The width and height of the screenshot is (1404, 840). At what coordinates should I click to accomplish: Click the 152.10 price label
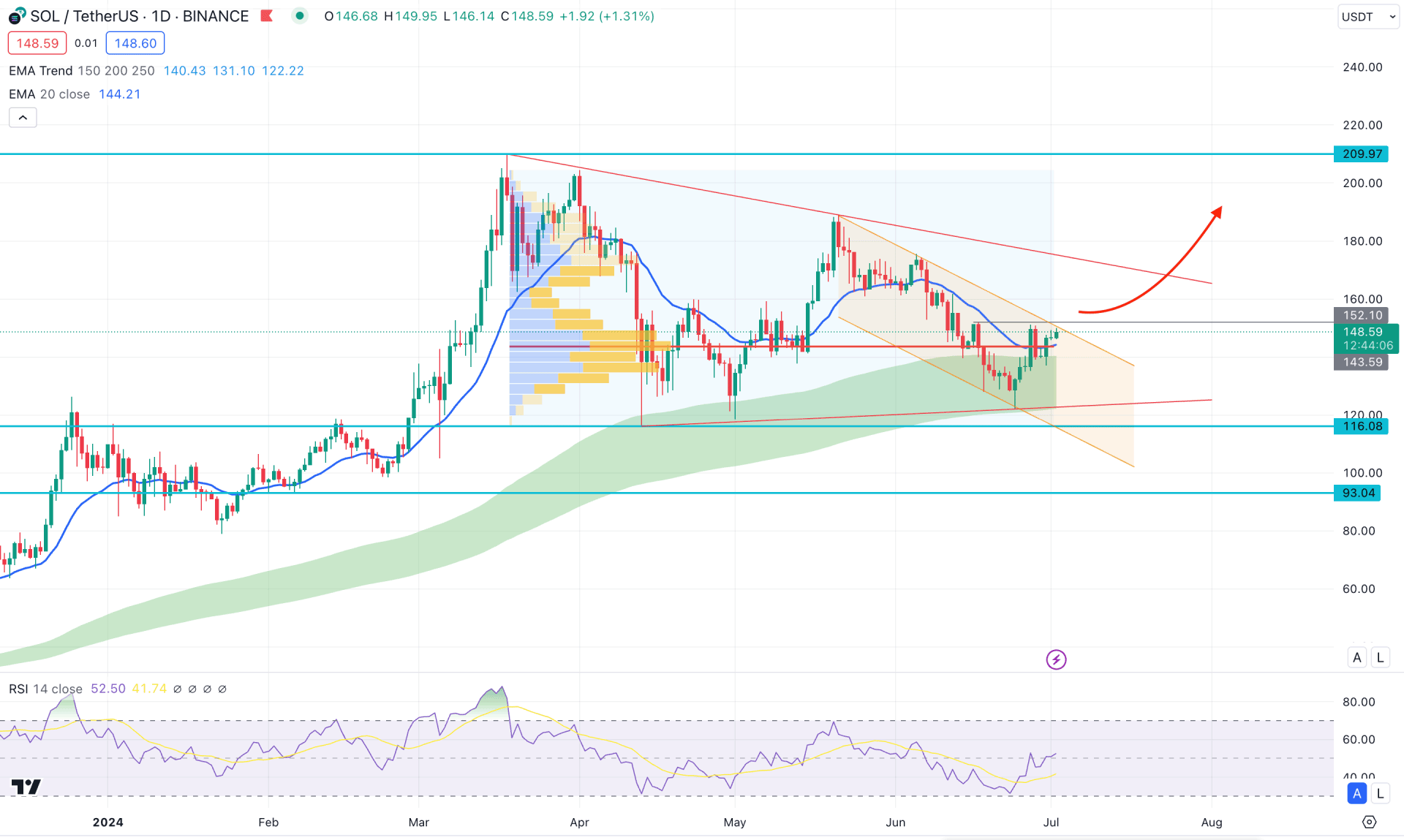[1361, 315]
